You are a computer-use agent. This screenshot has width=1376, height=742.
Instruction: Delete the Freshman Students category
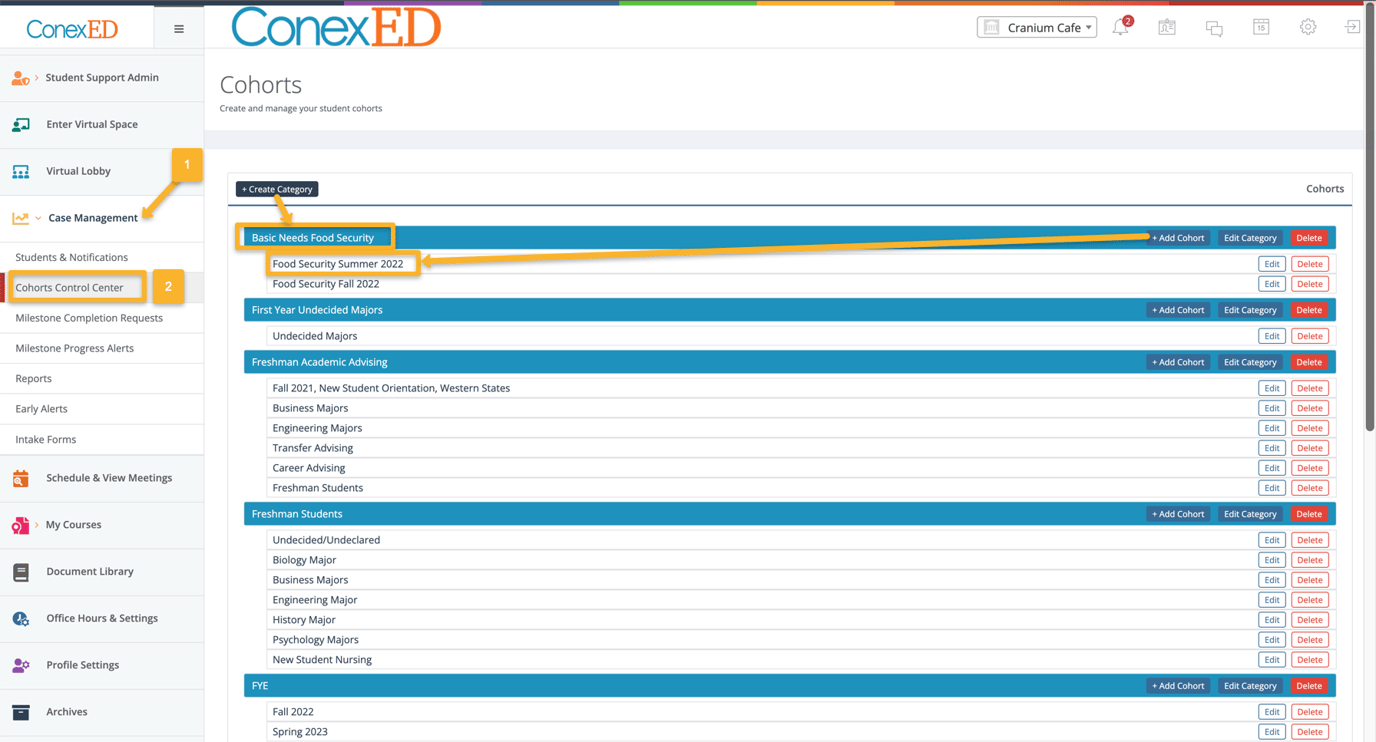tap(1309, 513)
